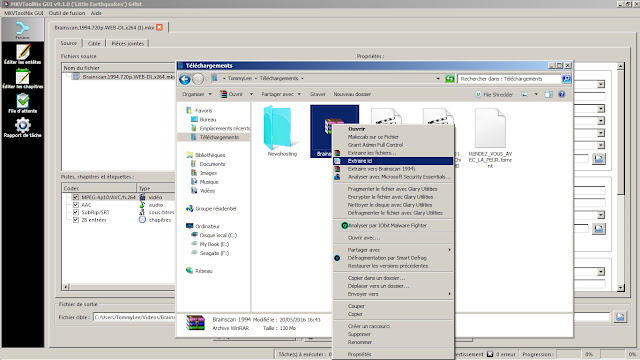This screenshot has width=640, height=360.
Task: Click search field in Téléchargements
Action: point(509,79)
